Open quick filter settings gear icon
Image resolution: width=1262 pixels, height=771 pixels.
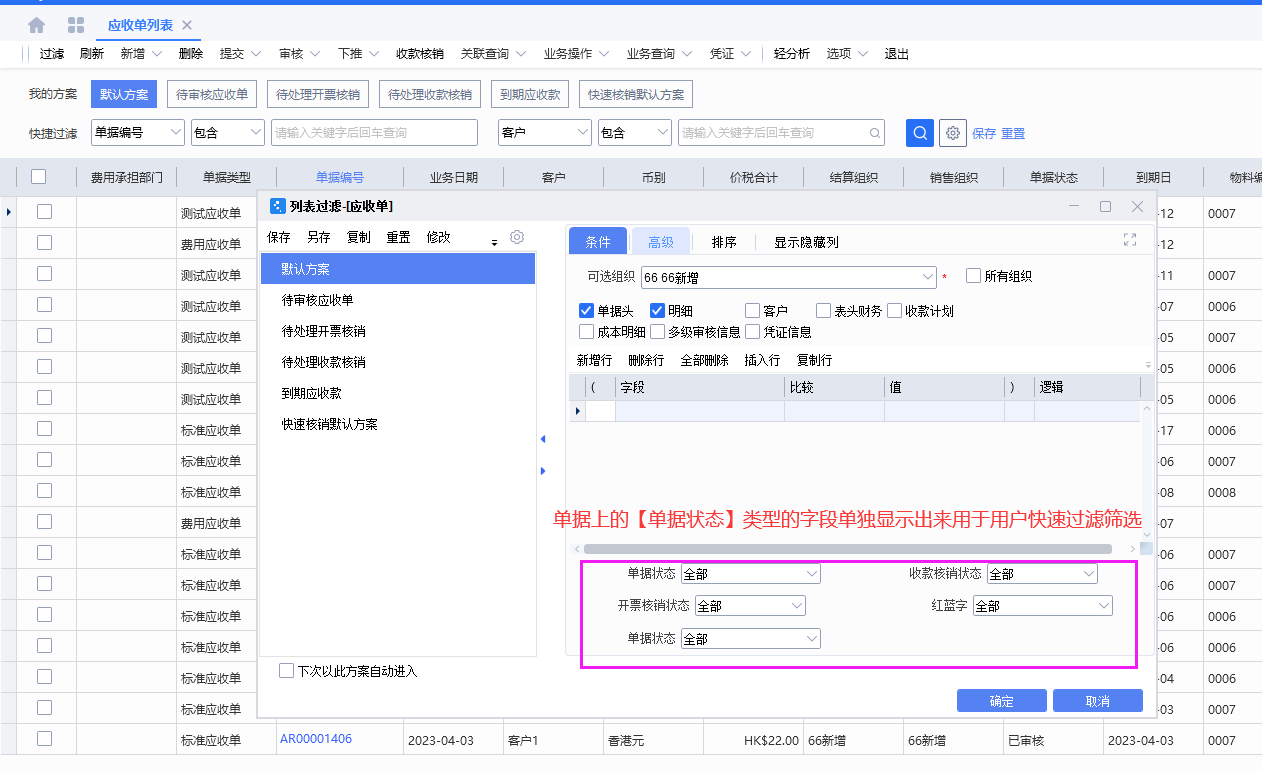click(953, 132)
